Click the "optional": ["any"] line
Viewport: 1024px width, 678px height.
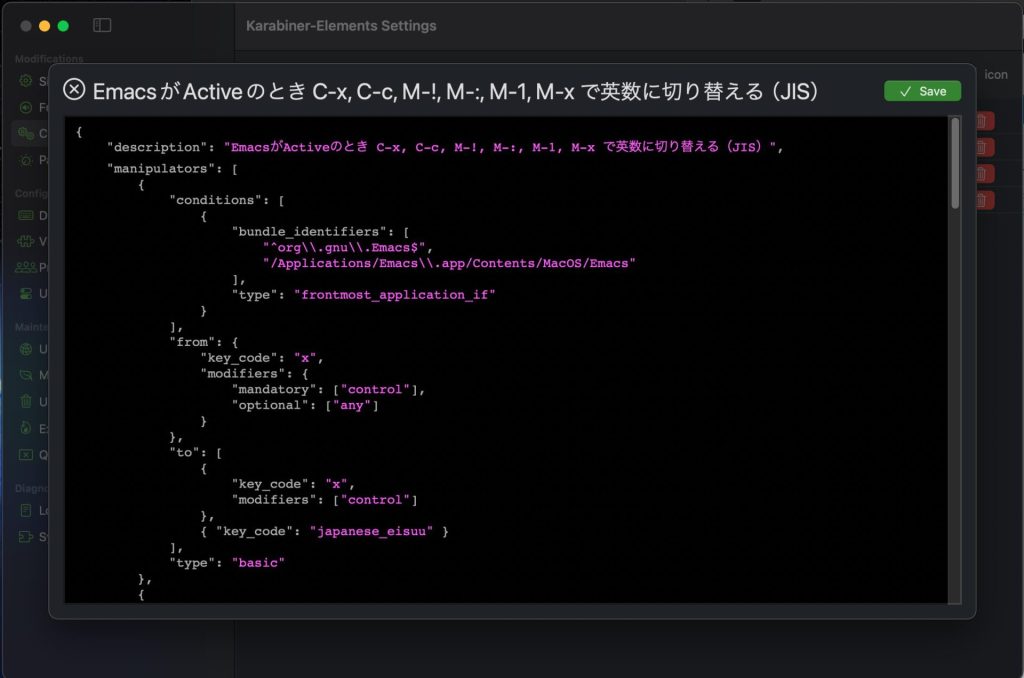[305, 405]
